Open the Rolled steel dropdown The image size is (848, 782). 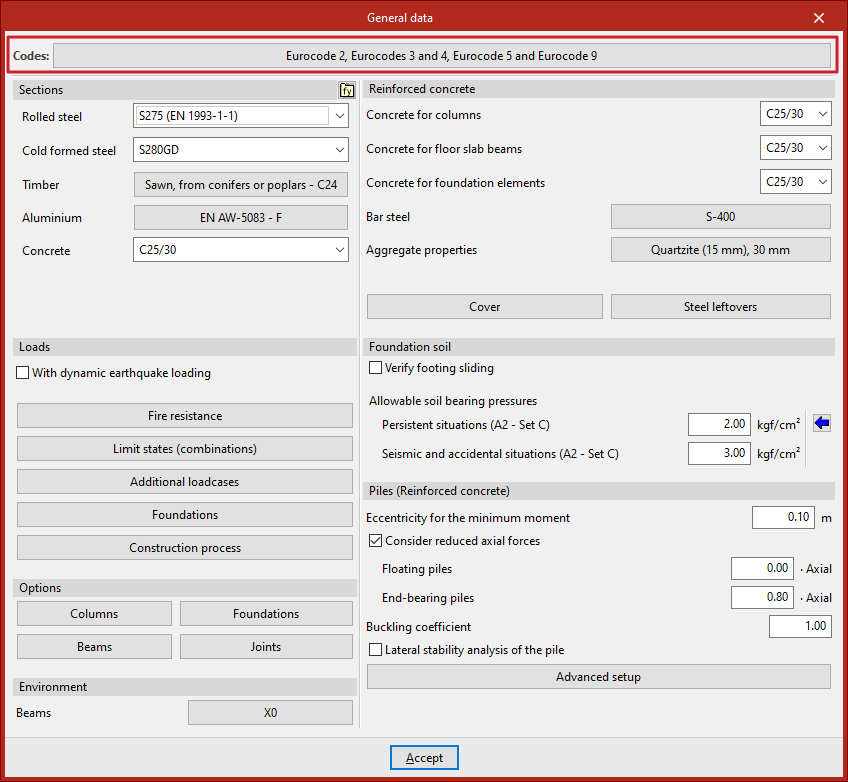pyautogui.click(x=340, y=116)
